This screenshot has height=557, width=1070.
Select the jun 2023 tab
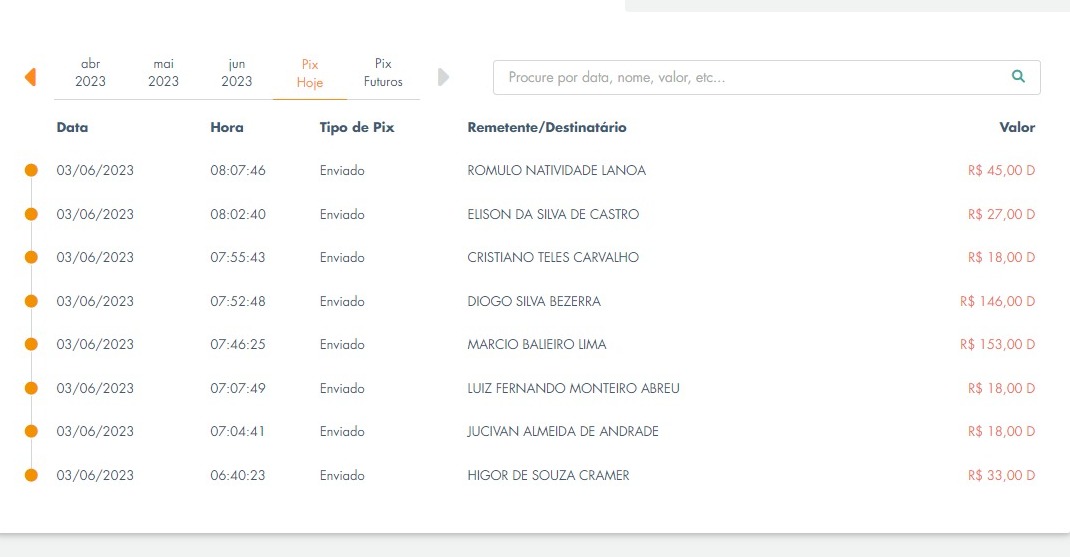pyautogui.click(x=237, y=72)
